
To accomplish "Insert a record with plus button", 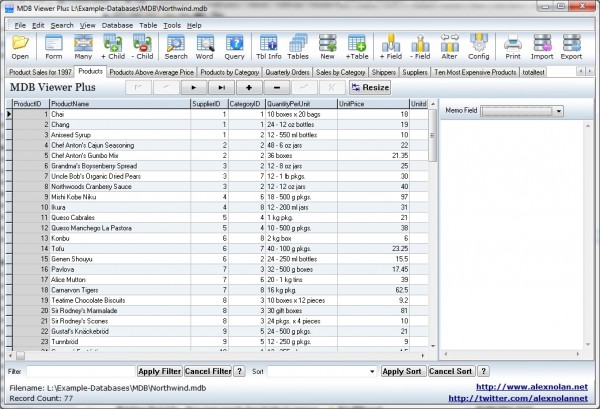I will point(249,88).
